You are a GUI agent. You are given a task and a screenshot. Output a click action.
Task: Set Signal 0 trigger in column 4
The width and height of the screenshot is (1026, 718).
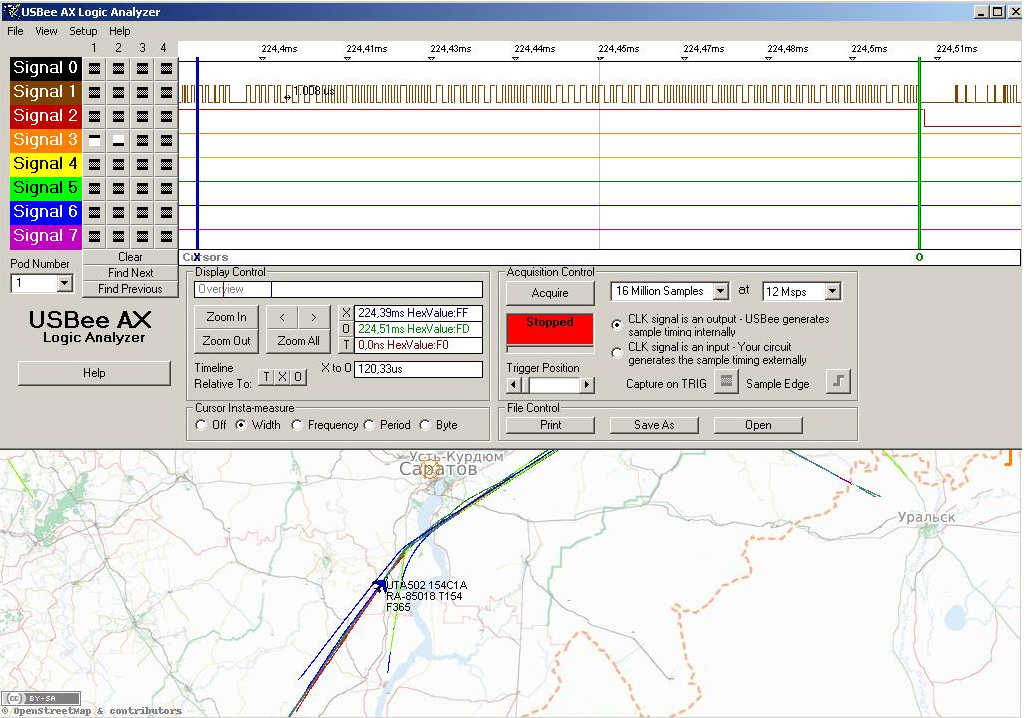click(x=166, y=68)
